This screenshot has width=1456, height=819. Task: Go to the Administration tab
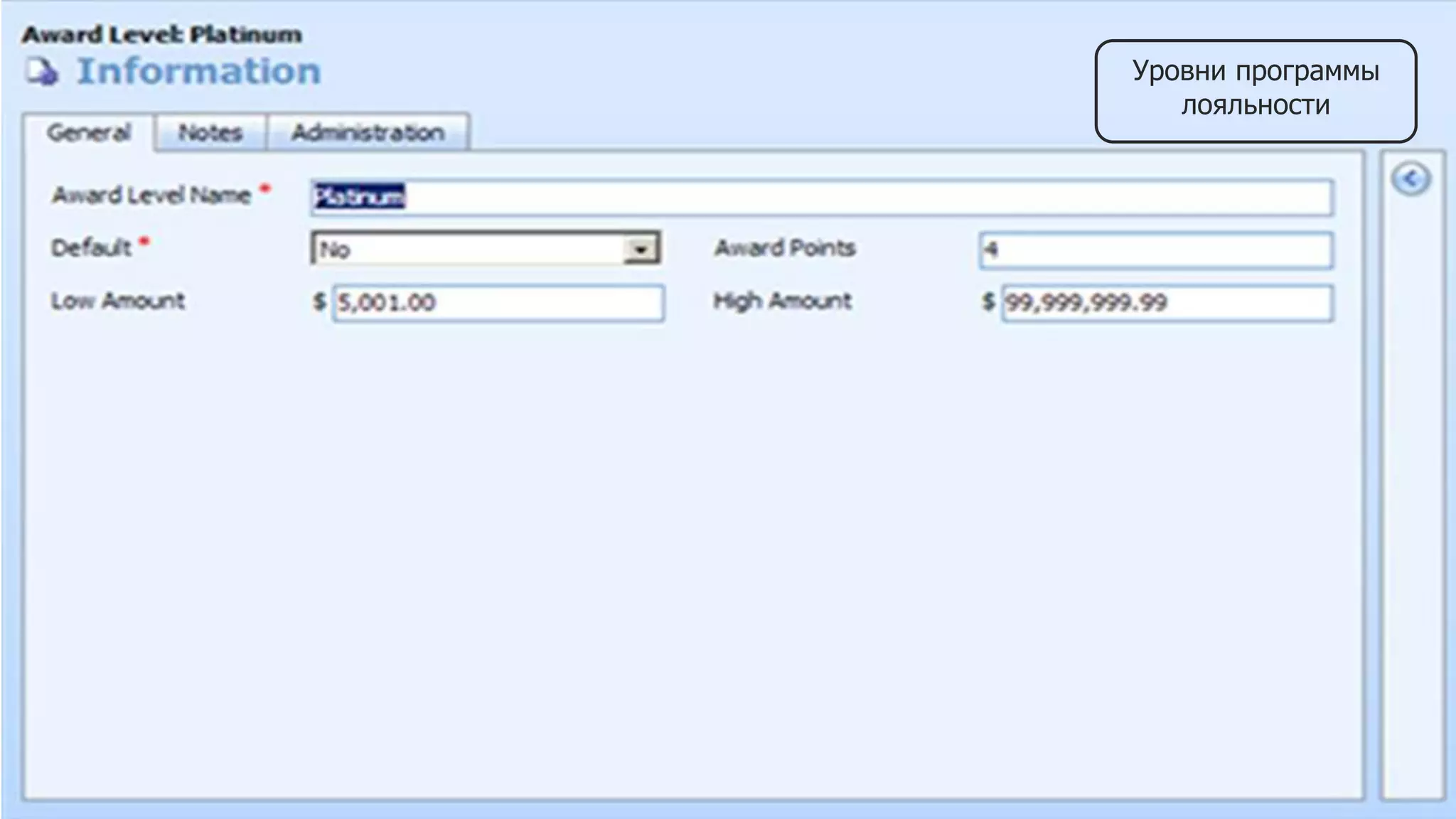tap(368, 133)
